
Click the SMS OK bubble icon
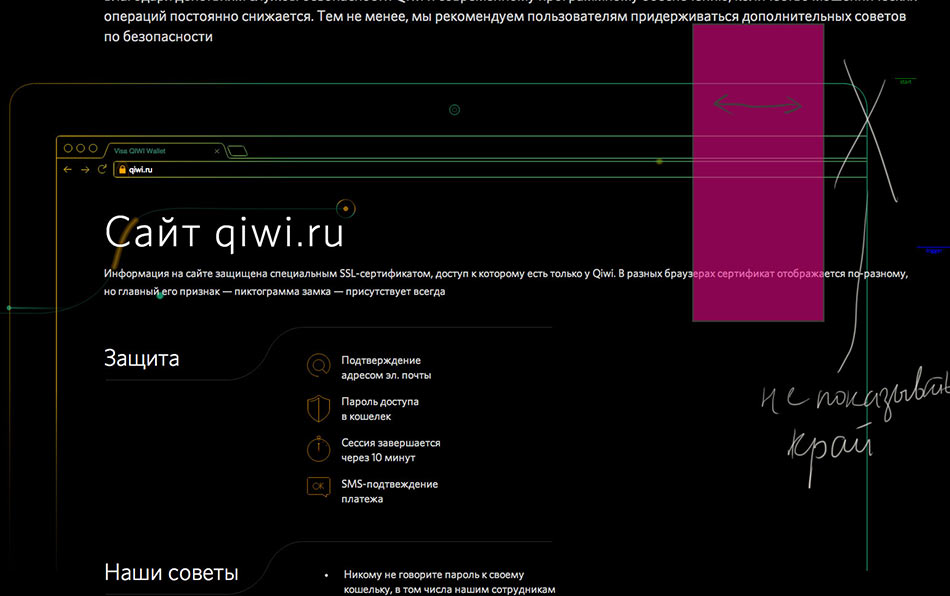tap(318, 488)
